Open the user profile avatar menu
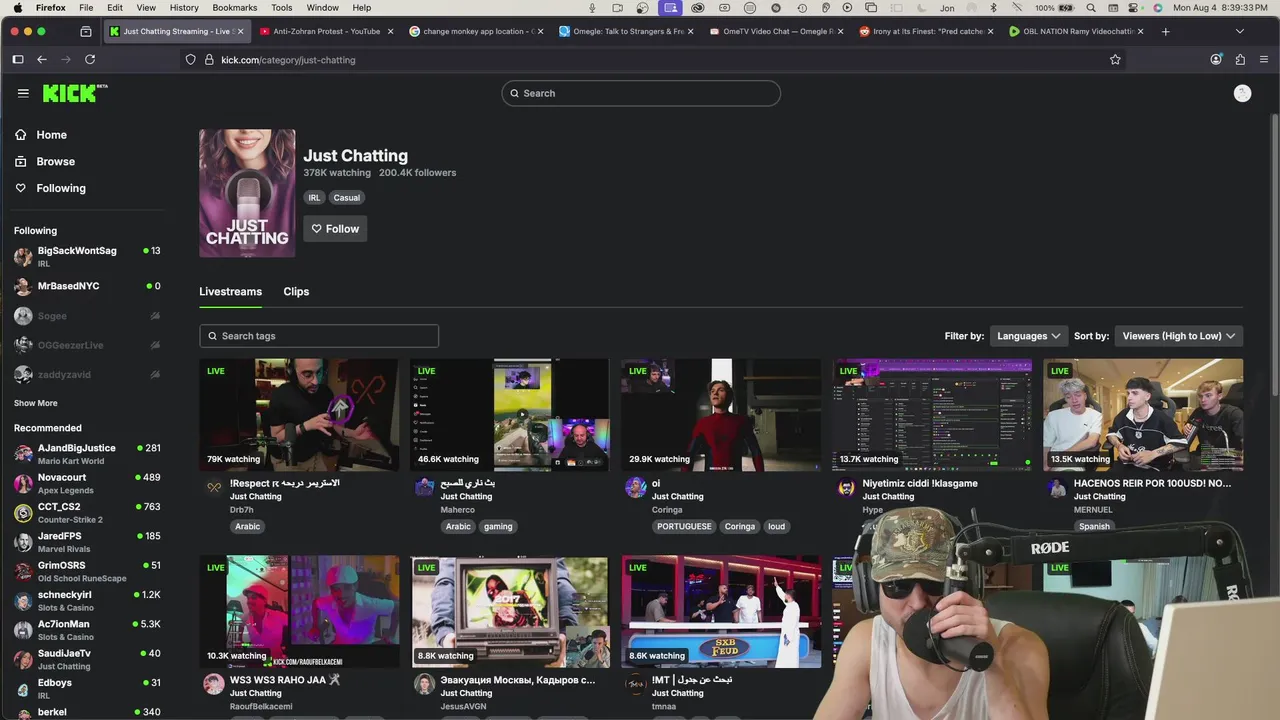1280x720 pixels. (x=1242, y=93)
